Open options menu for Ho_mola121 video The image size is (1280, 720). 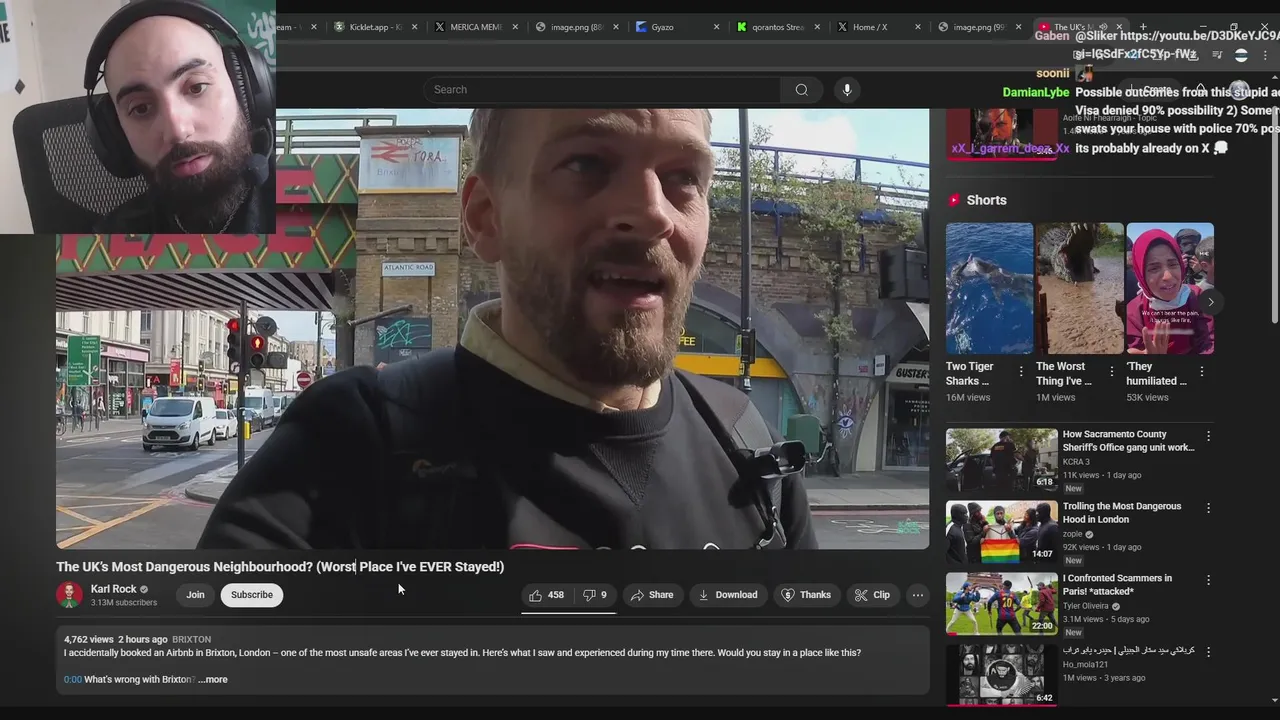click(1208, 652)
